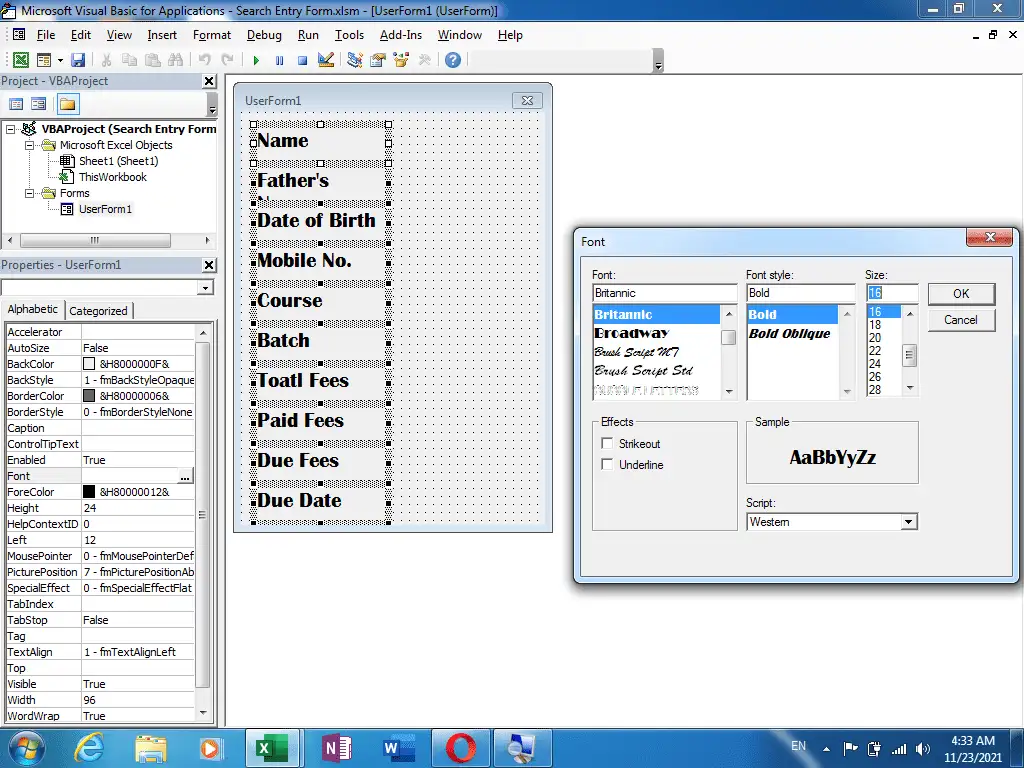Toggle Design Mode icon

tap(326, 60)
